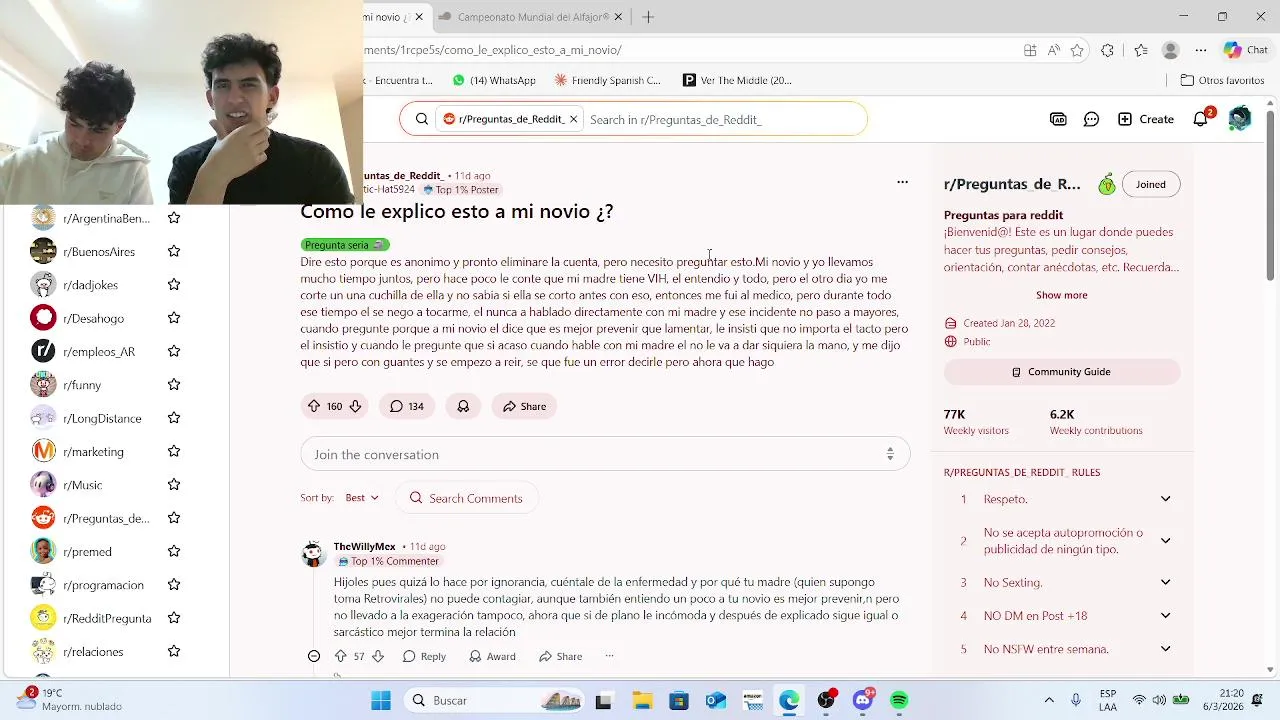
Task: Open the three-dot menu on TheWillyMex's comment
Action: pyautogui.click(x=609, y=656)
